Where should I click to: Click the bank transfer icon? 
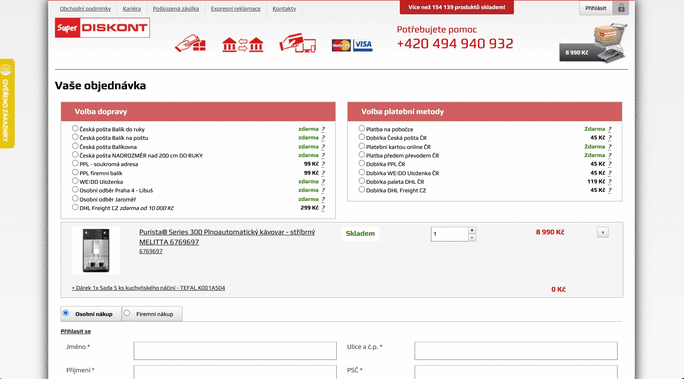pyautogui.click(x=243, y=44)
